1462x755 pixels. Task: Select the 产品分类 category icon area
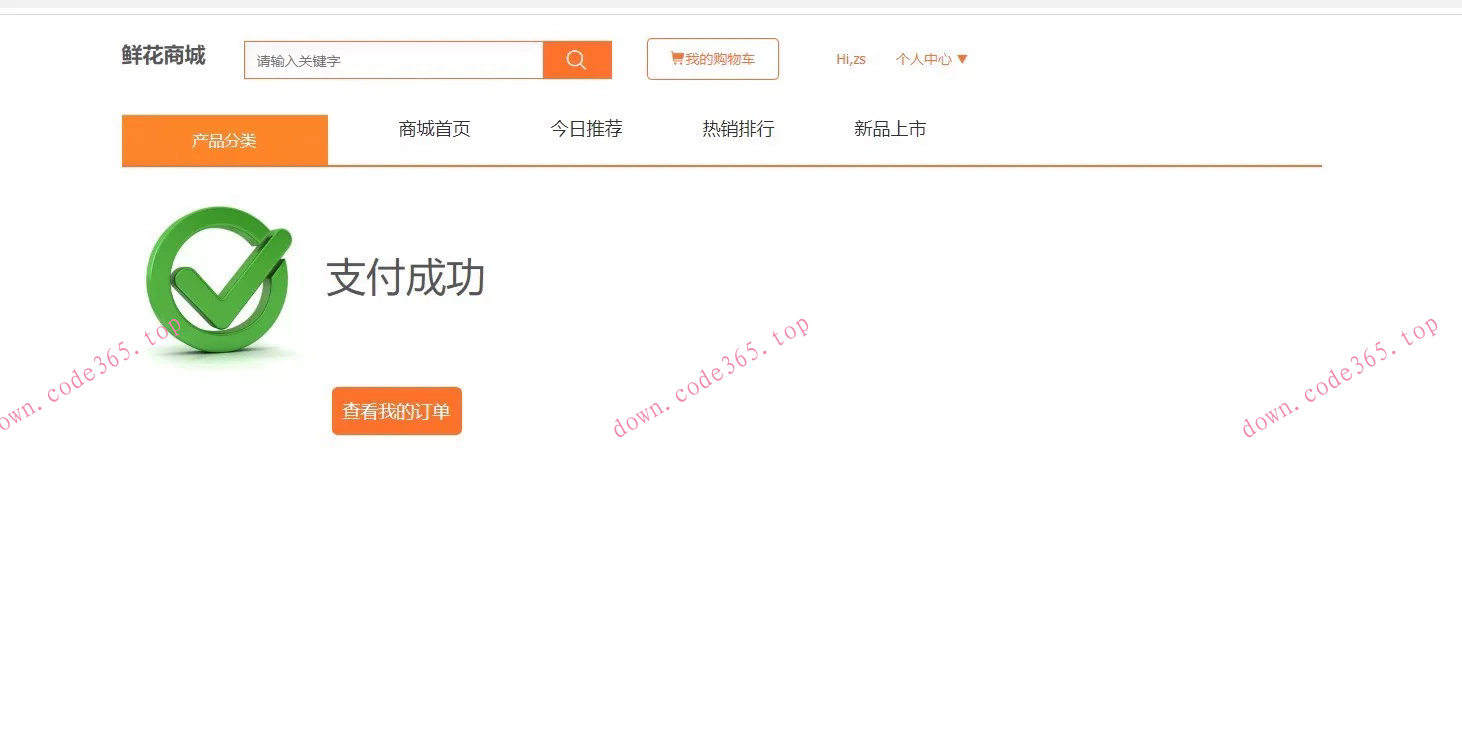click(x=224, y=140)
